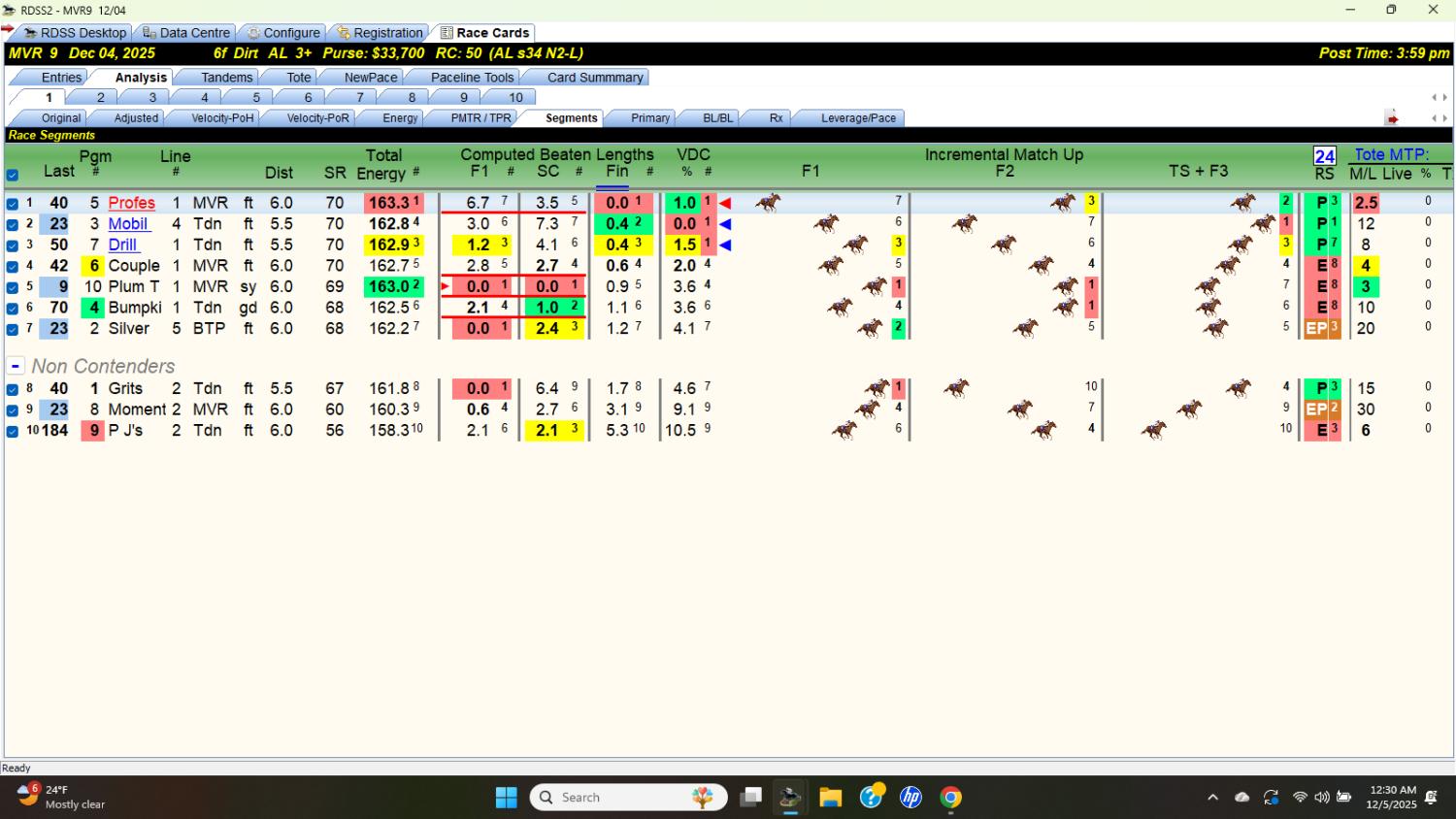
Task: Switch to Velocity-PoH sub-tab
Action: click(222, 118)
